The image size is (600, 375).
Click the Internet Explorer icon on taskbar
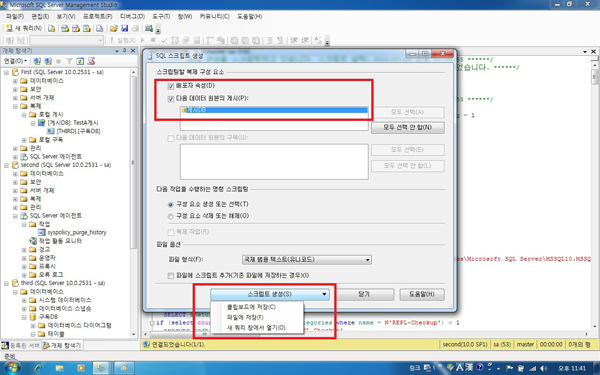[38, 368]
